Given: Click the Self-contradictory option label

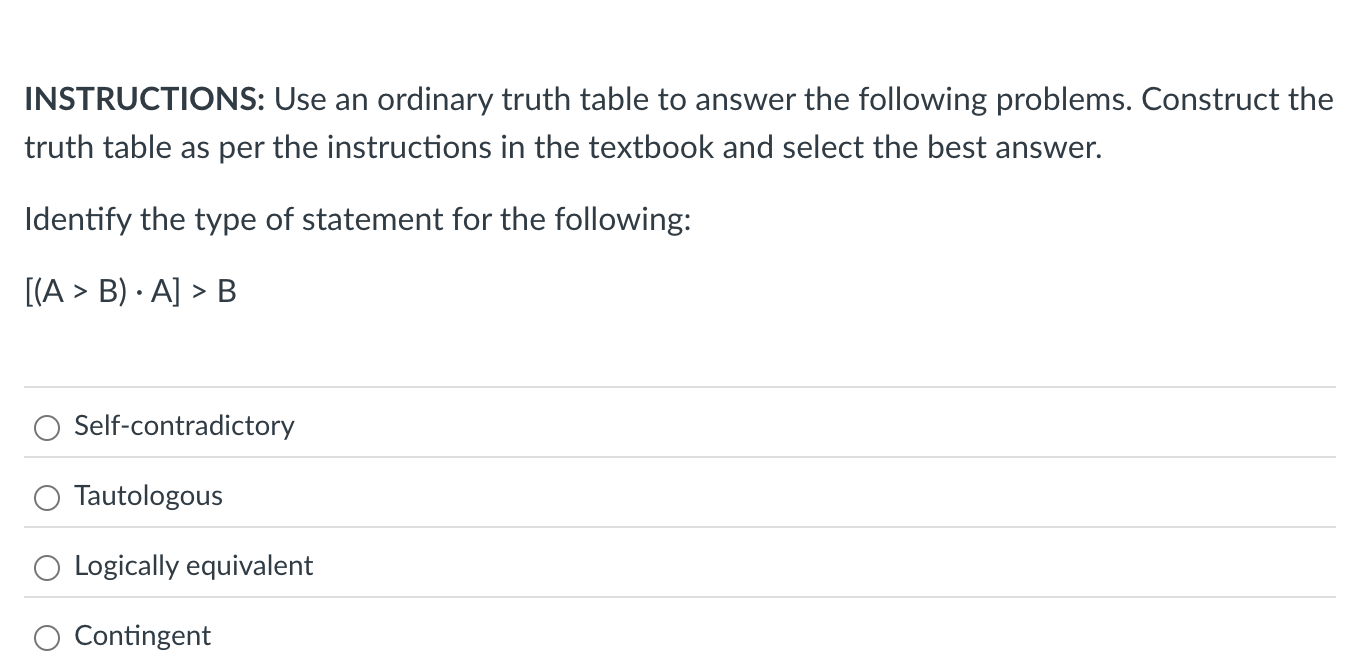Looking at the screenshot, I should pos(184,425).
